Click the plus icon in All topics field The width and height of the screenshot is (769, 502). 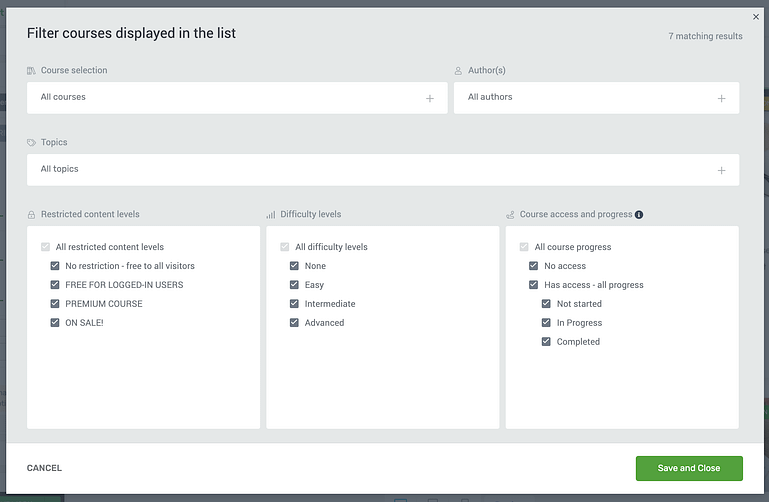click(721, 171)
